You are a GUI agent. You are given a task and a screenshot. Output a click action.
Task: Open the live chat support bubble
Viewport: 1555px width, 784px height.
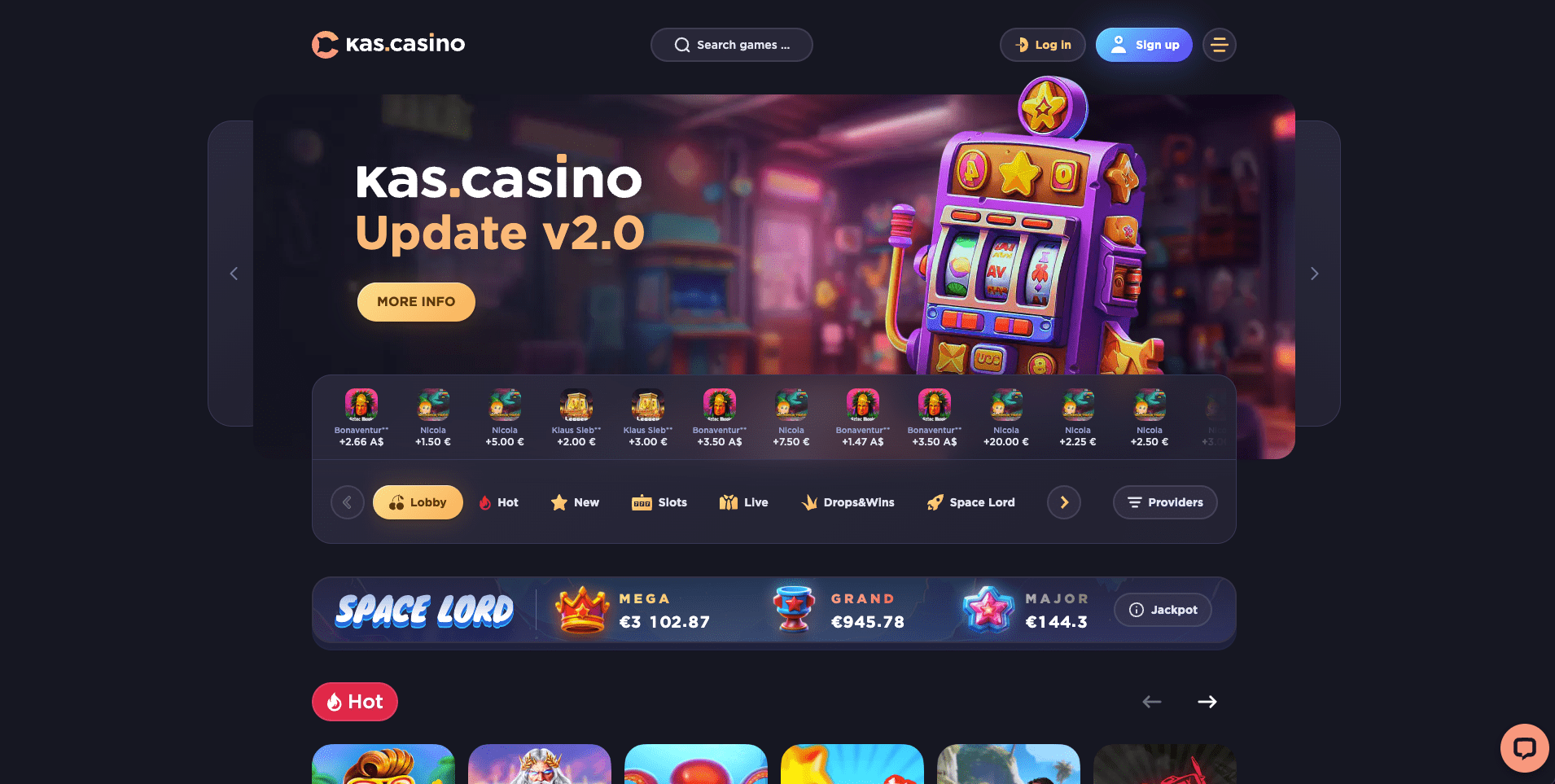click(1524, 747)
